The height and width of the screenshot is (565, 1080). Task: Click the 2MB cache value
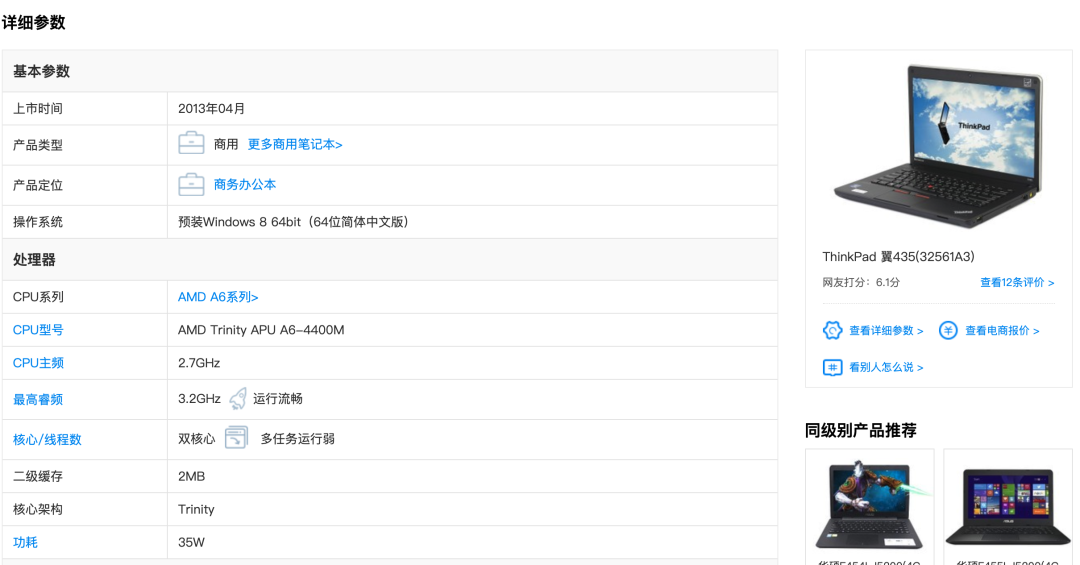click(191, 476)
